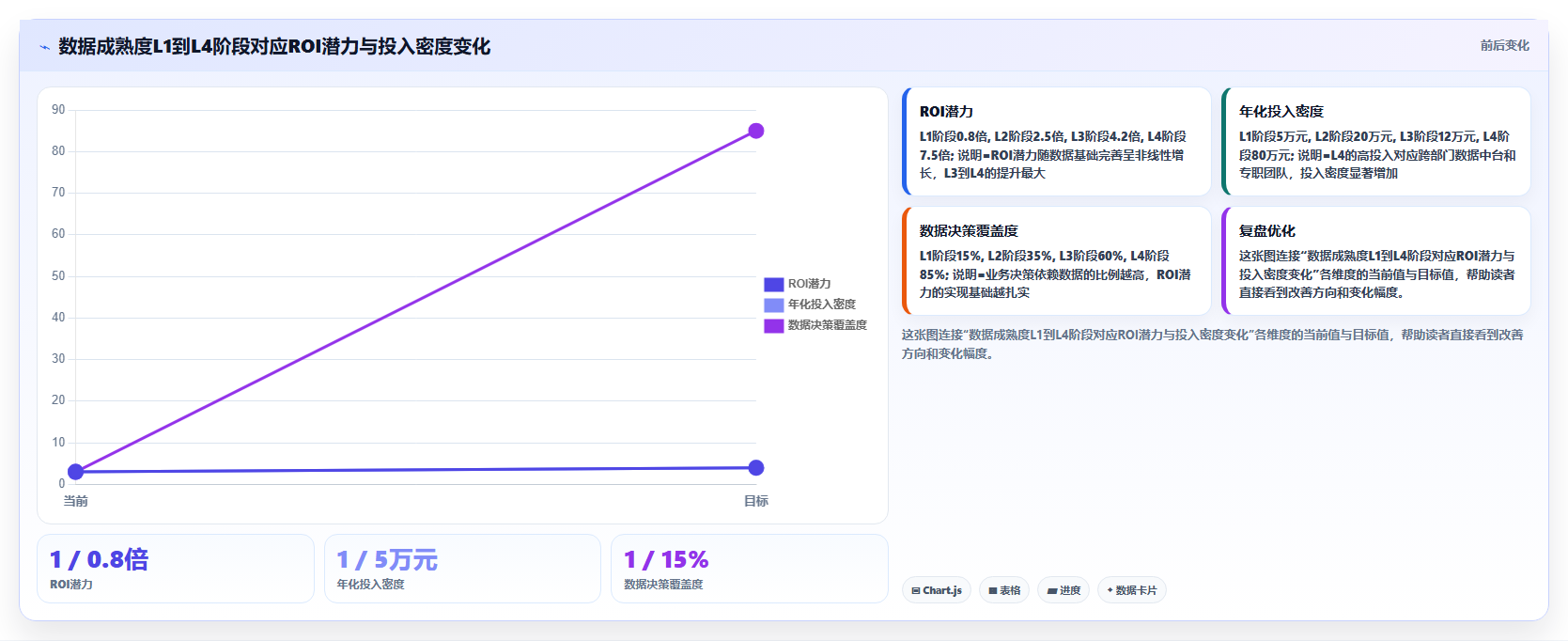Click the 表格 tag
The width and height of the screenshot is (1568, 641).
click(1004, 590)
